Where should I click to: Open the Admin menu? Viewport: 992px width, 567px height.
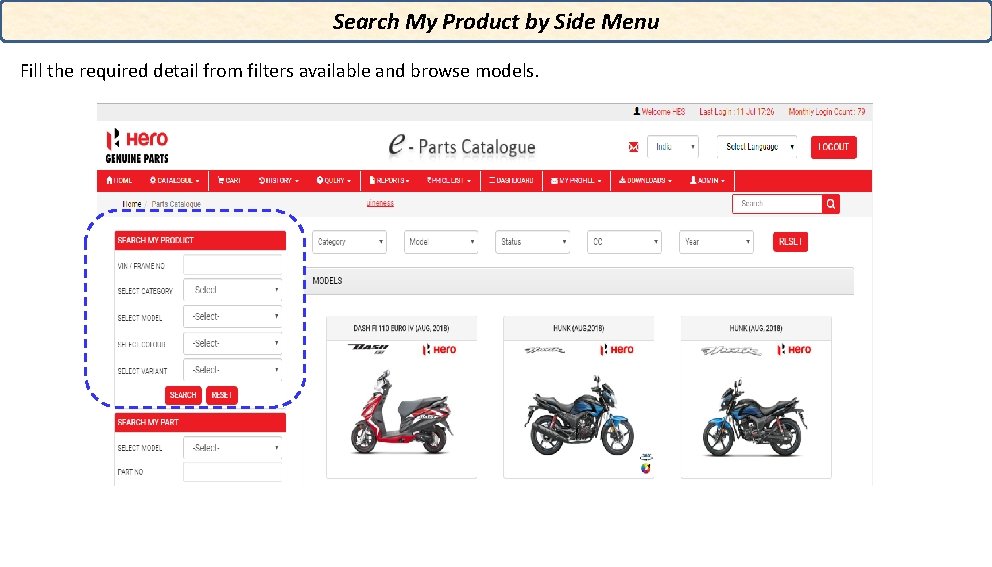coord(707,180)
